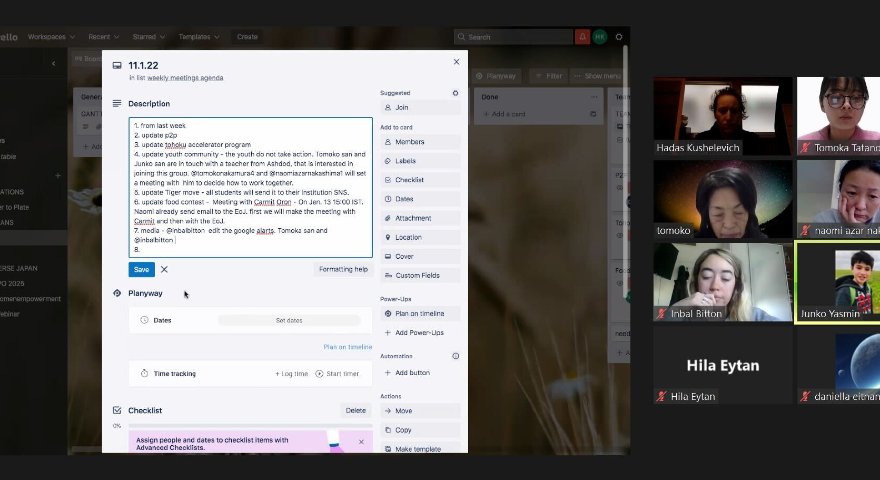Follow the Plan on timeline link
Viewport: 880px width, 480px height.
click(x=347, y=347)
